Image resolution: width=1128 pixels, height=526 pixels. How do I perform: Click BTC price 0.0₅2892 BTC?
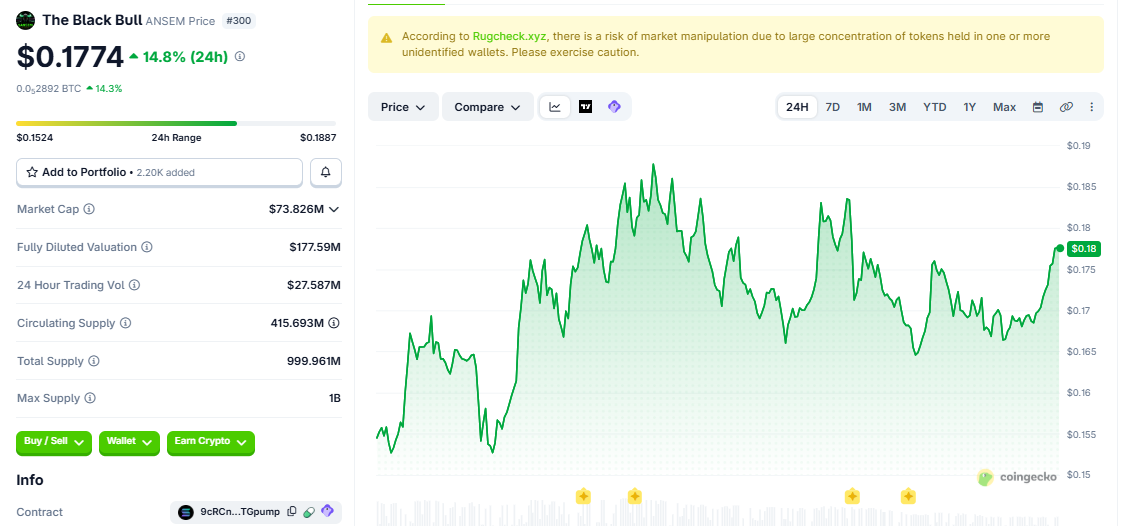(48, 89)
